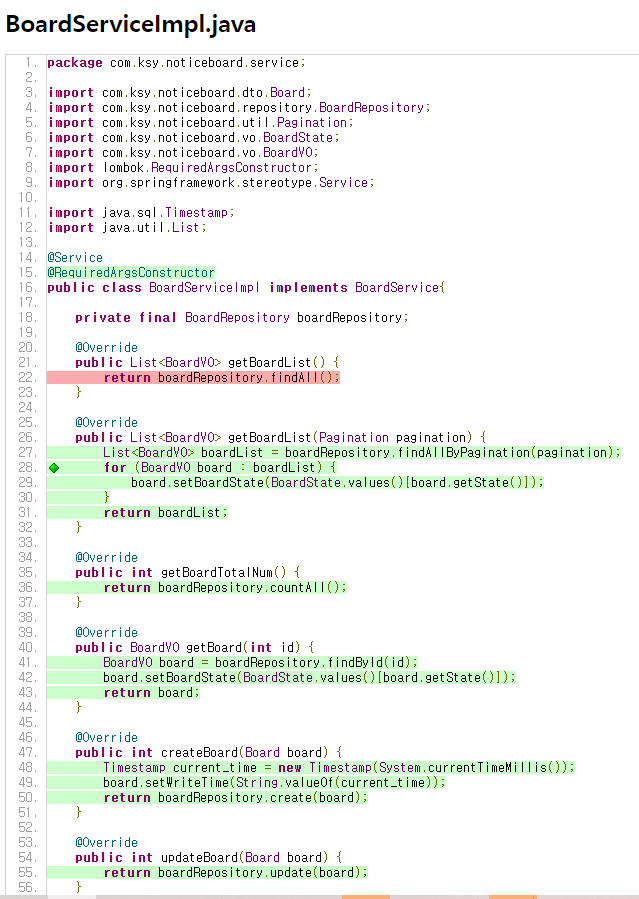The height and width of the screenshot is (899, 639).
Task: Click the return boardList; line
Action: [165, 512]
